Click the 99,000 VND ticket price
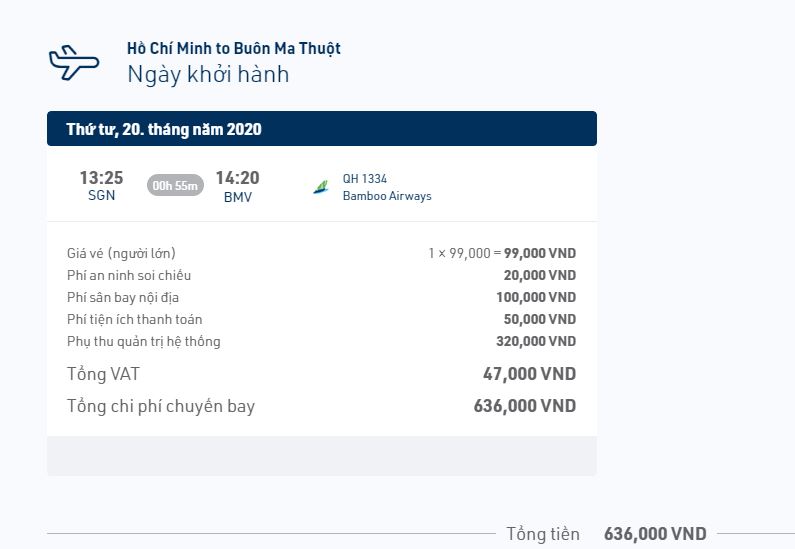 click(539, 253)
